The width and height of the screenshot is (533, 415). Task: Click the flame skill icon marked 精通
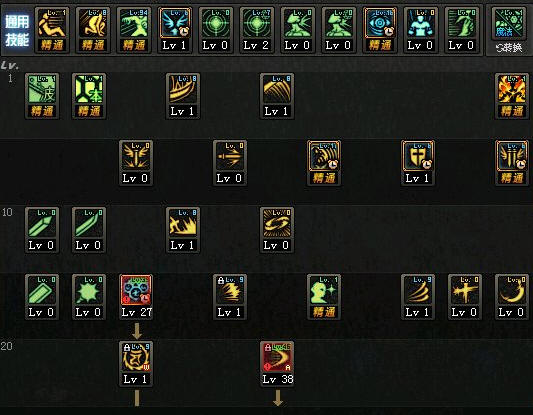click(x=512, y=96)
